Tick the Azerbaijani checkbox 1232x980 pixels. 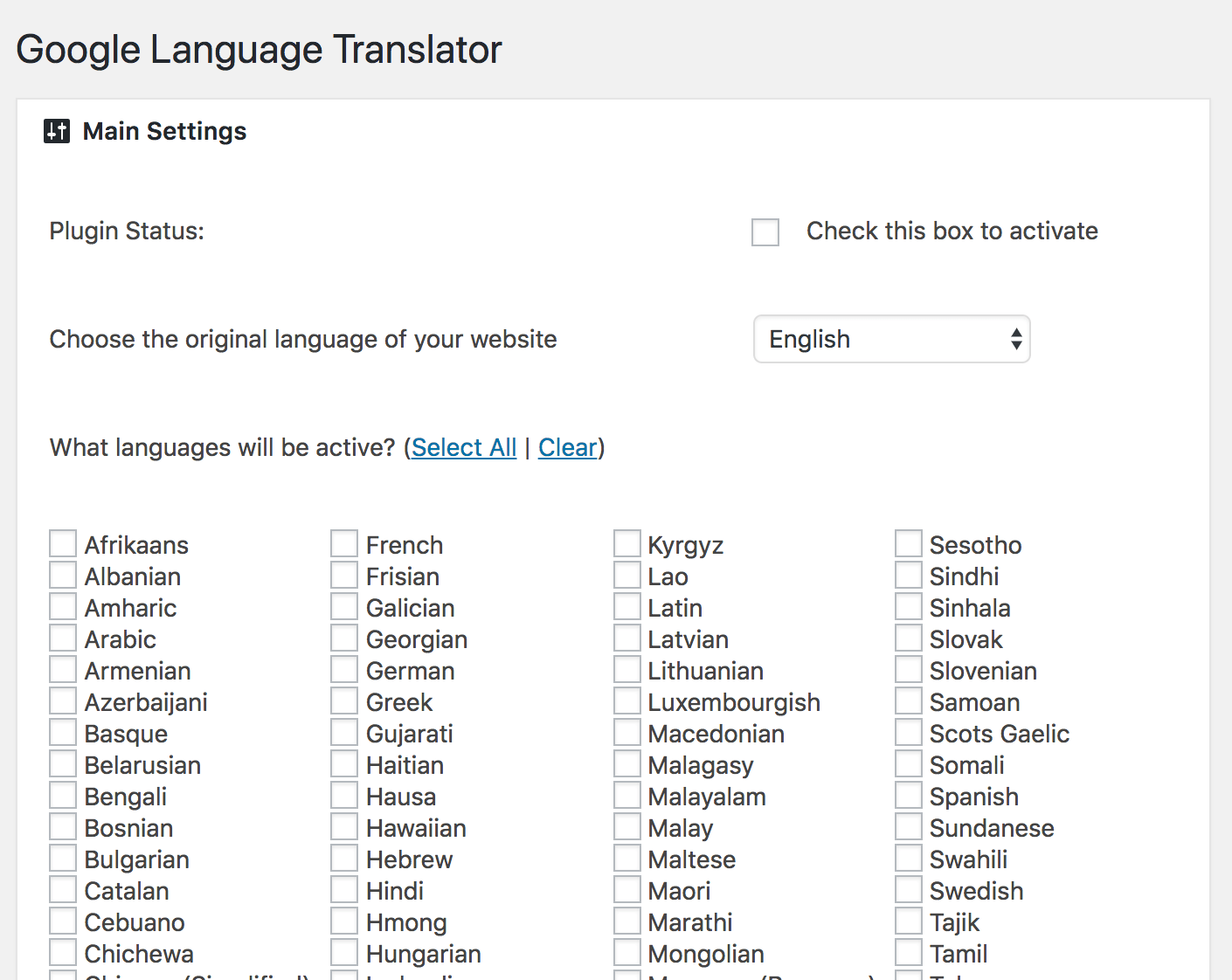point(63,700)
